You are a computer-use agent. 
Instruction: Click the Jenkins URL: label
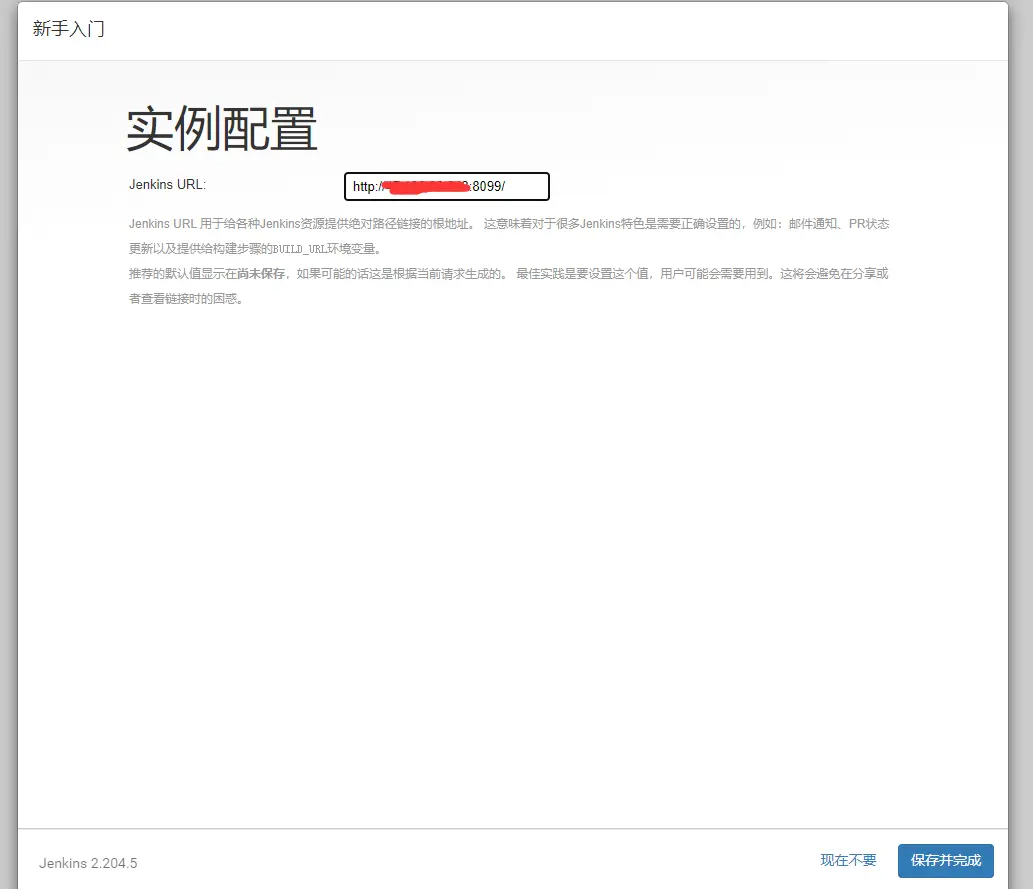[167, 185]
